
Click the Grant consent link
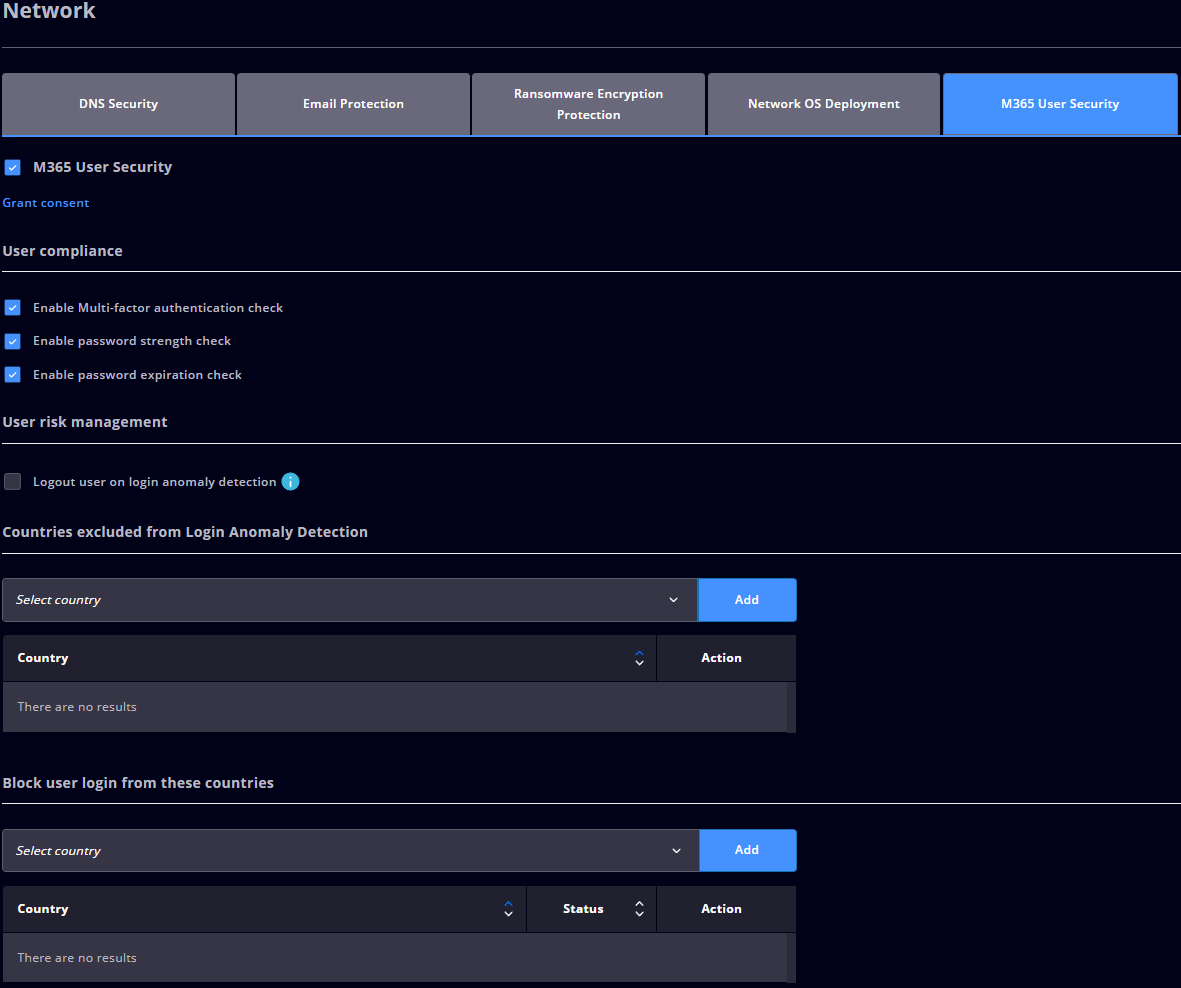[46, 203]
